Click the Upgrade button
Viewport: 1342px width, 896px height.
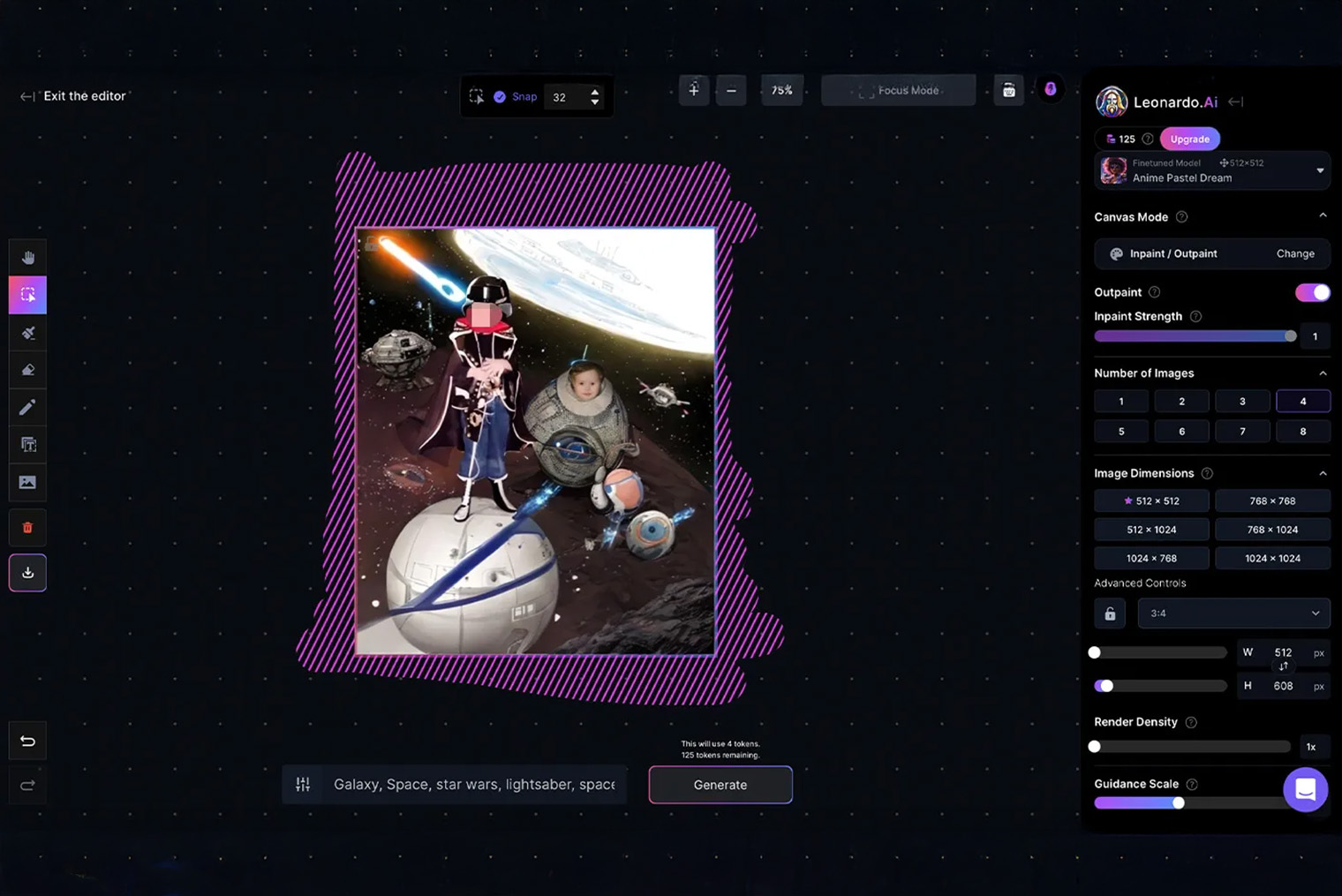coord(1189,139)
